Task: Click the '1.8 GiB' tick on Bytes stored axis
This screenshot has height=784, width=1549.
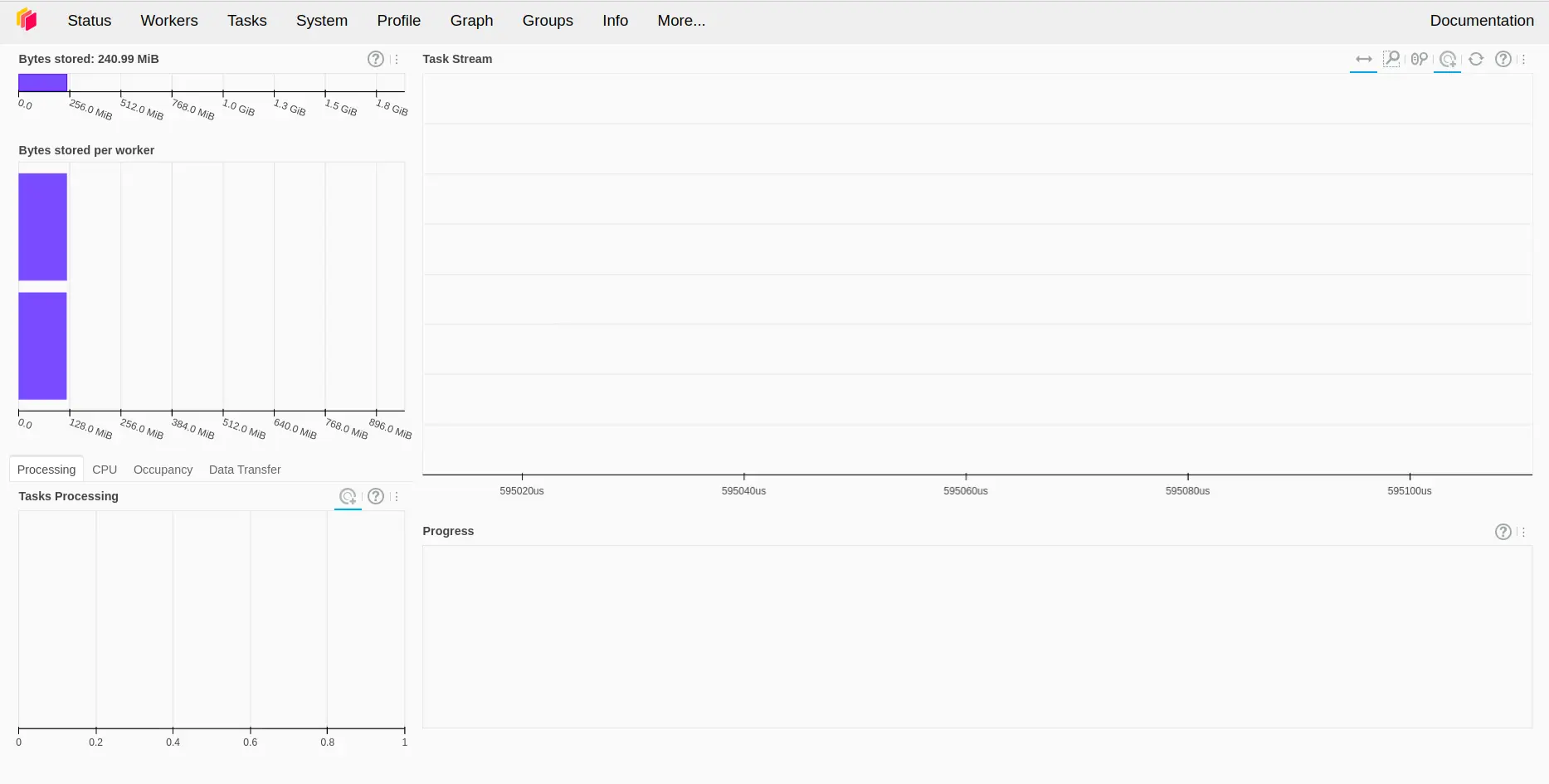Action: click(392, 108)
